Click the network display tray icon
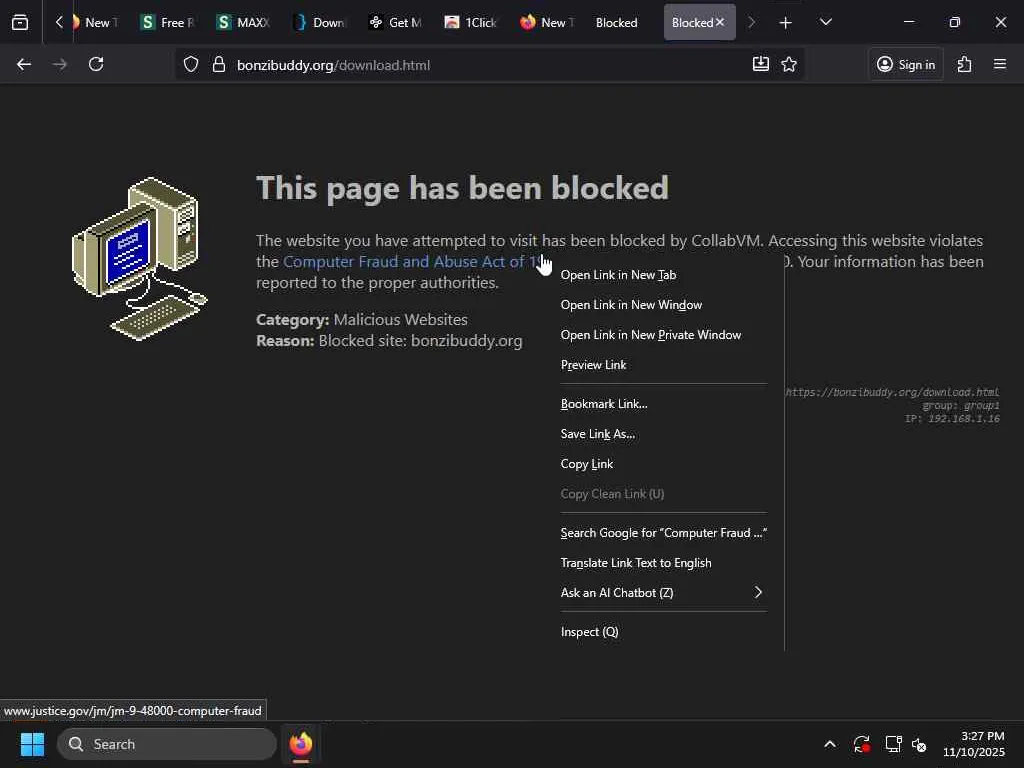Viewport: 1024px width, 768px height. click(893, 744)
